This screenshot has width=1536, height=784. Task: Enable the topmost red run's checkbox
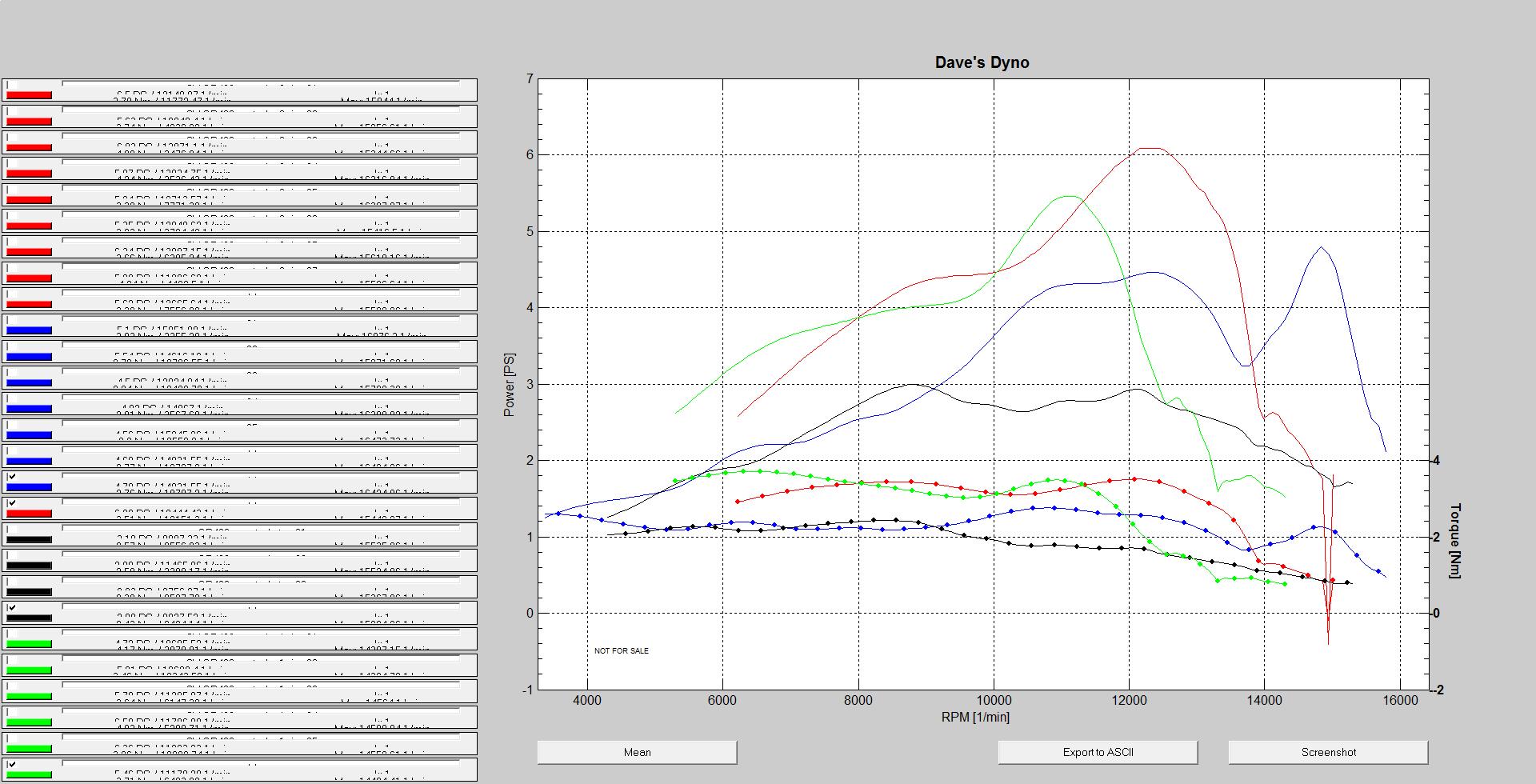pos(12,85)
